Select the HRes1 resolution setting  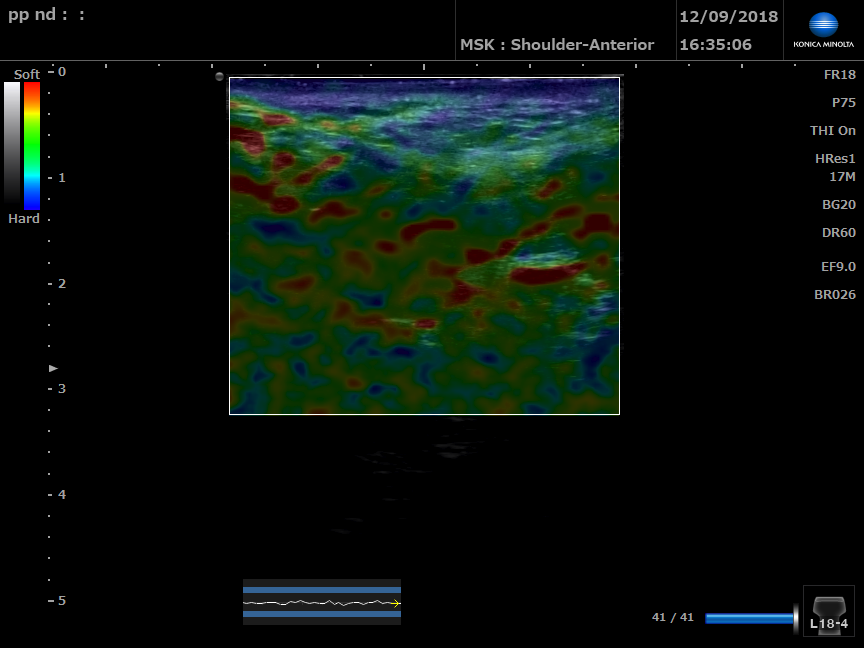click(834, 159)
